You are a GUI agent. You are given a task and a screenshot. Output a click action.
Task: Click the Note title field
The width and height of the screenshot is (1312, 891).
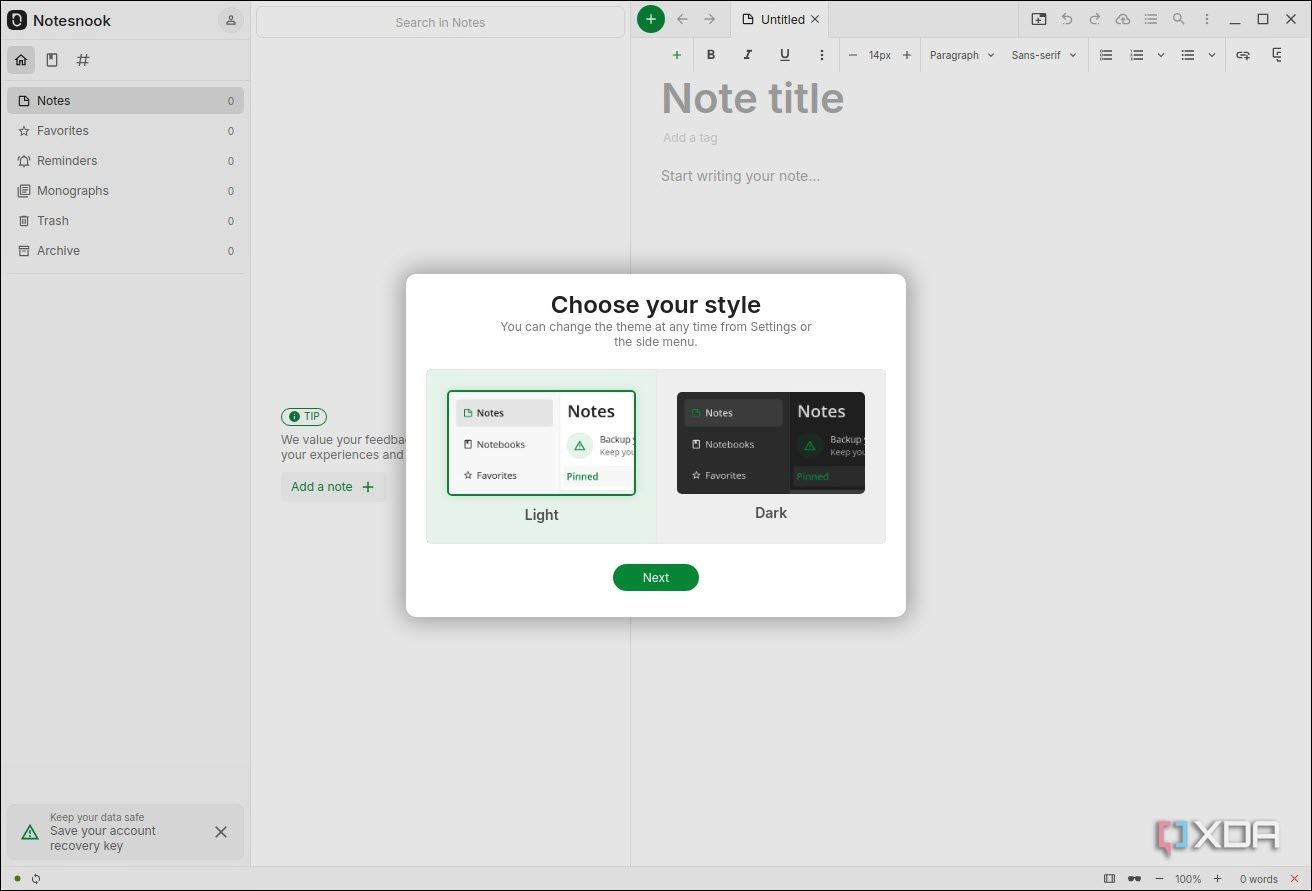pyautogui.click(x=753, y=98)
